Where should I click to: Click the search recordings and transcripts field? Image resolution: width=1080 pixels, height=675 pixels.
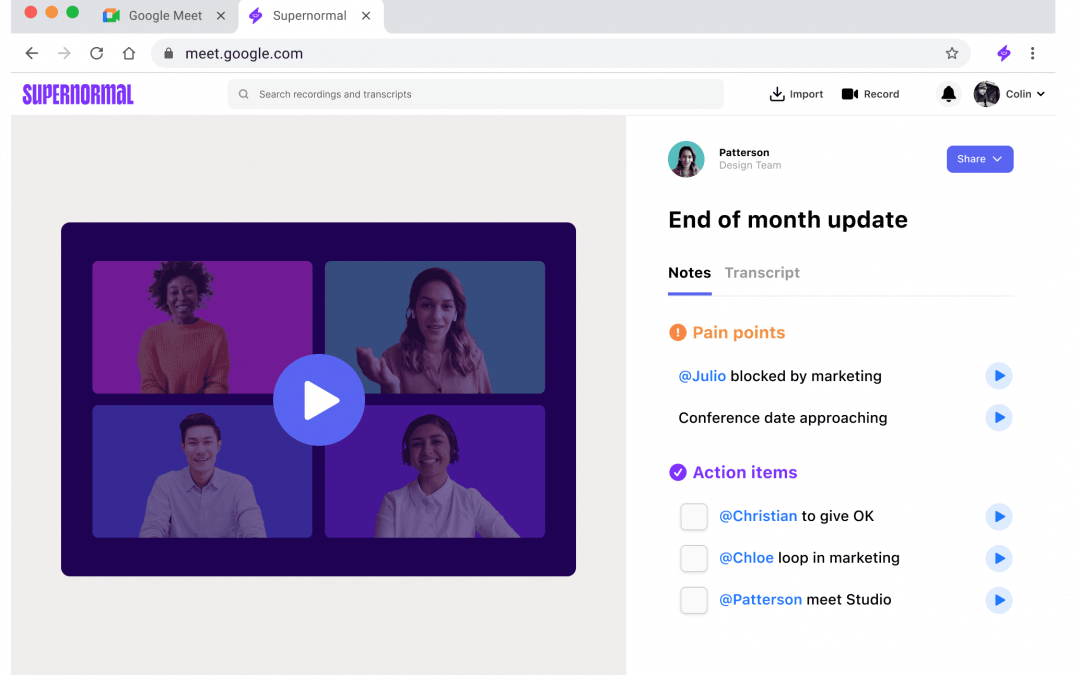[x=475, y=94]
